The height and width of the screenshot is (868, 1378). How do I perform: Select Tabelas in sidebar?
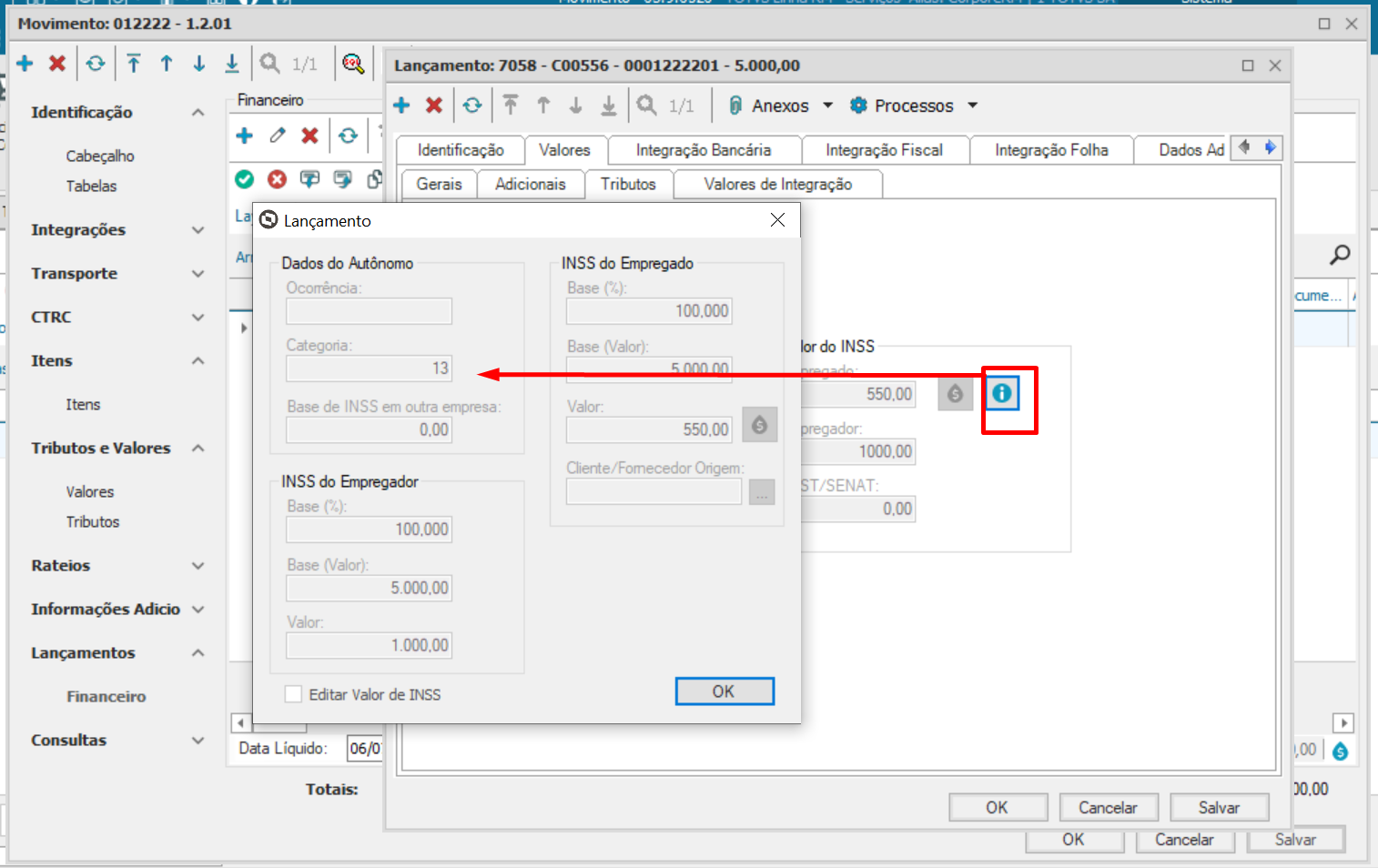(x=91, y=186)
